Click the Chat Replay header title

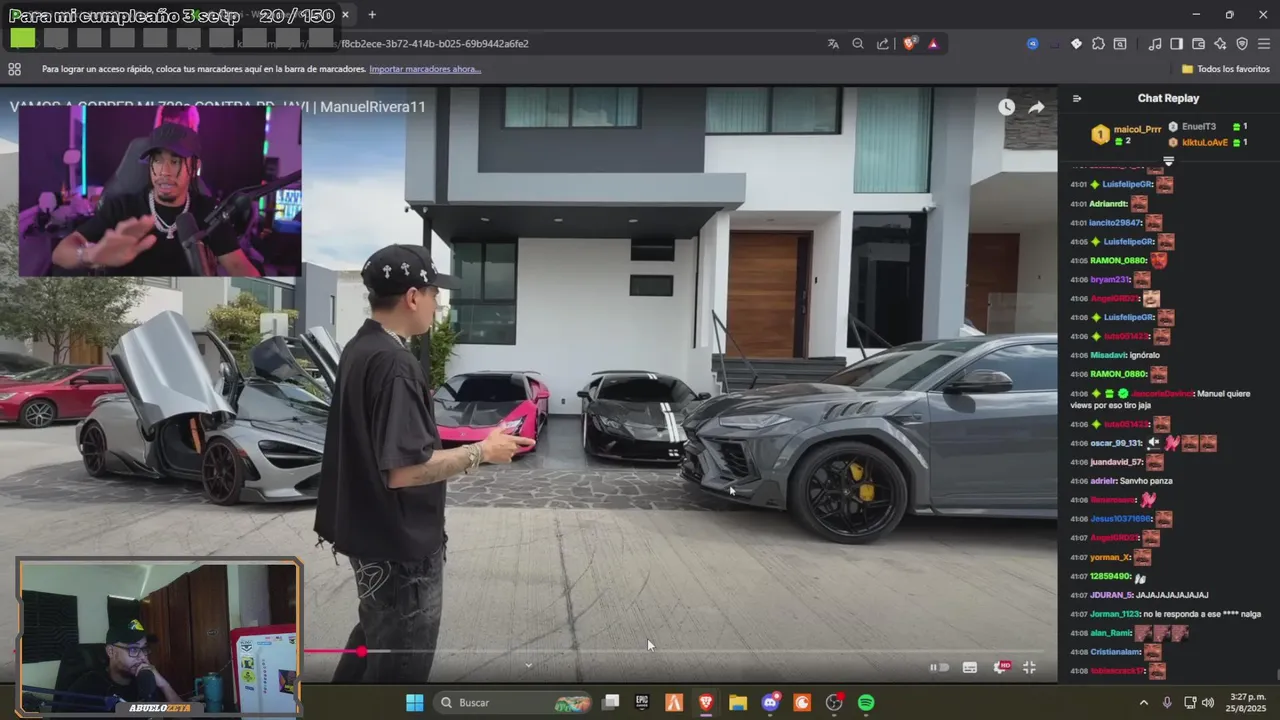coord(1168,98)
